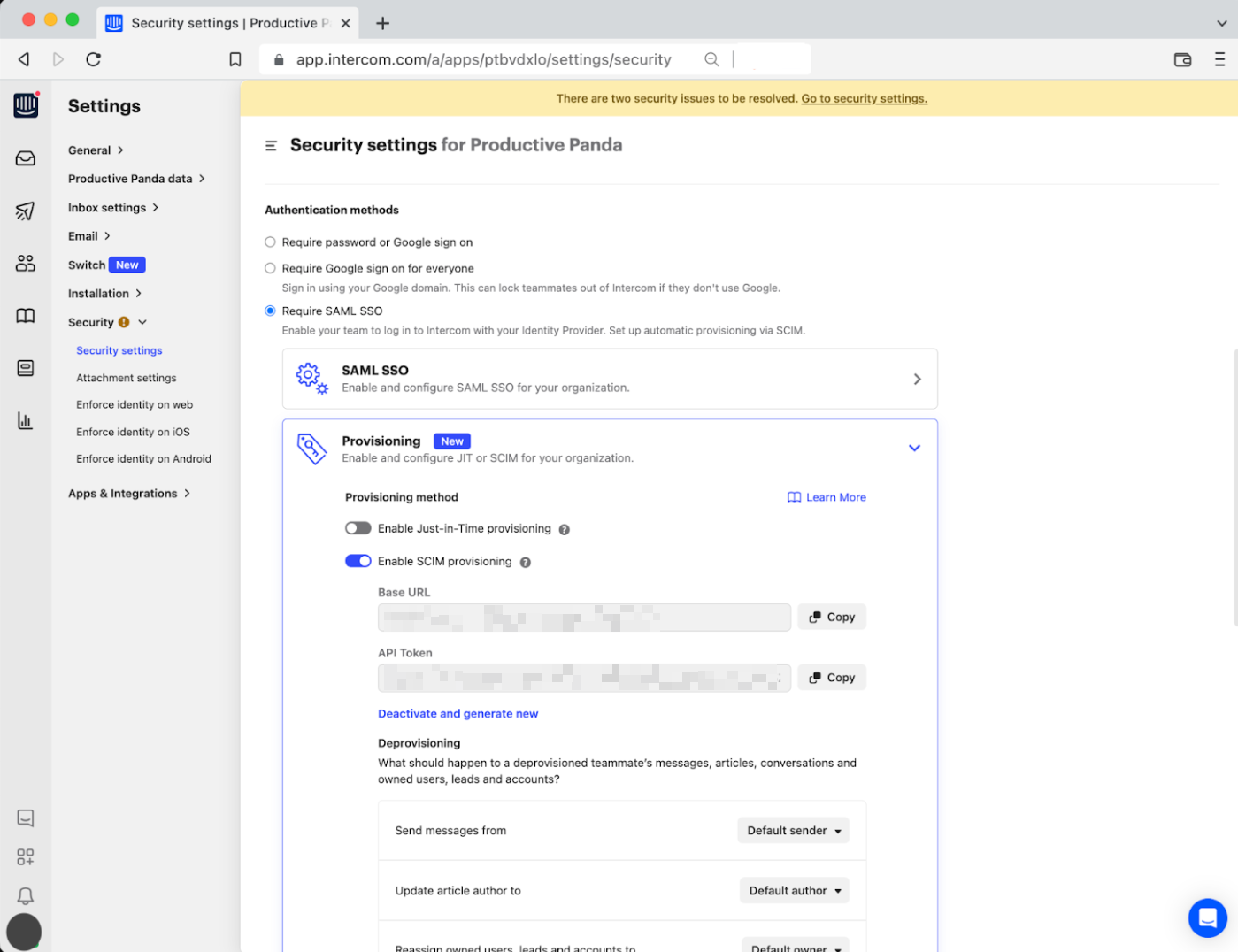Open the tab list dropdown arrow
The image size is (1238, 952).
(1221, 23)
